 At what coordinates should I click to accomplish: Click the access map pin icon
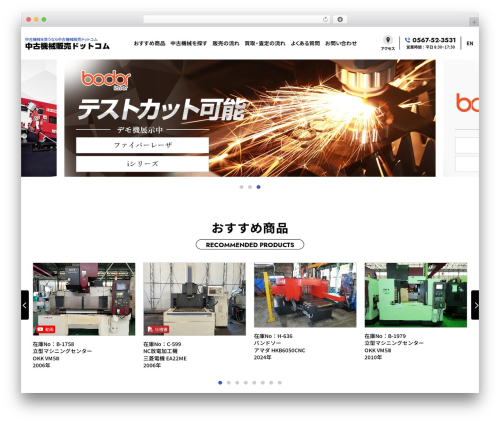tap(388, 40)
